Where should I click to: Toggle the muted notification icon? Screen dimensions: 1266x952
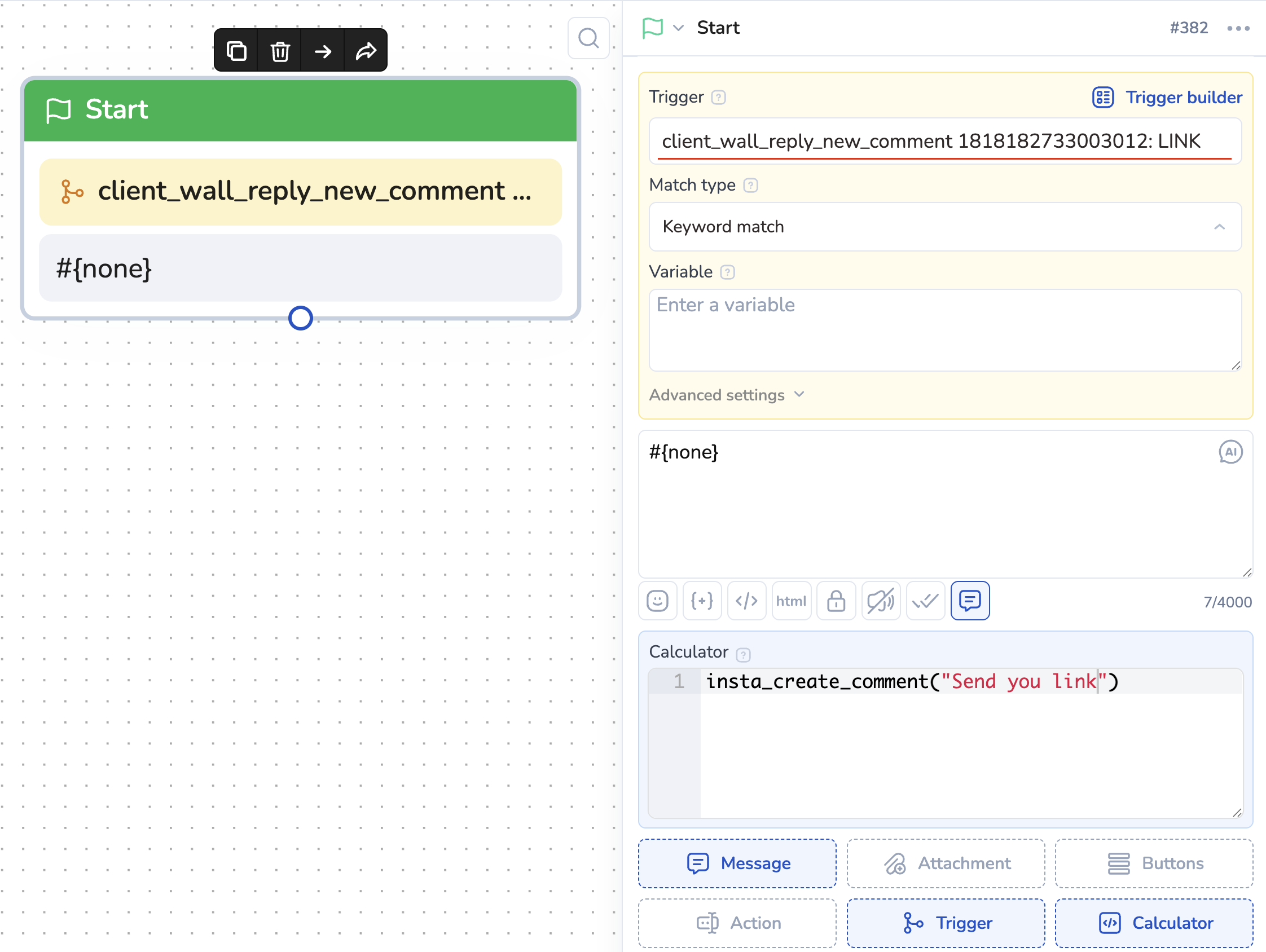(880, 601)
